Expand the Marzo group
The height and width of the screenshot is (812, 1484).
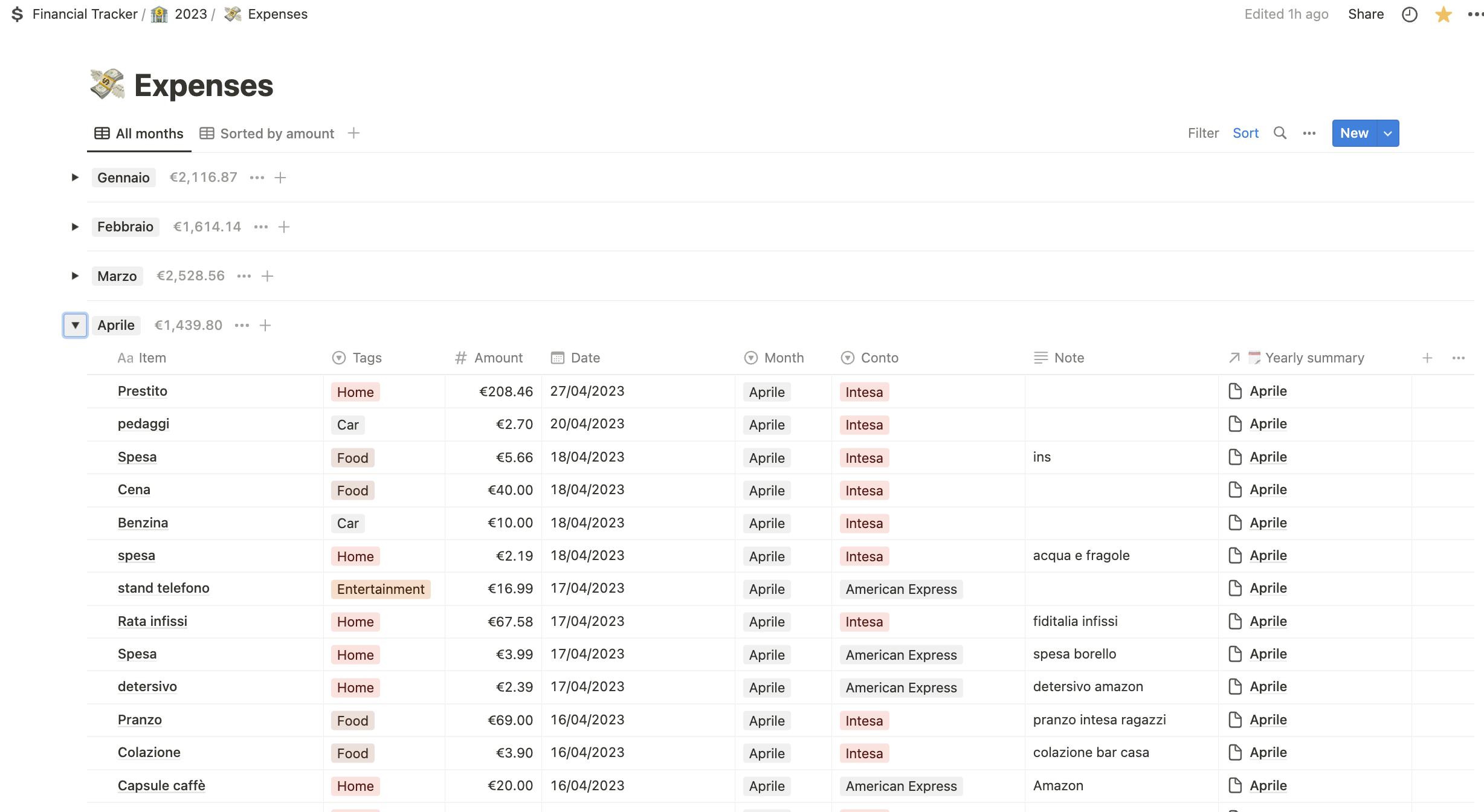pos(75,276)
